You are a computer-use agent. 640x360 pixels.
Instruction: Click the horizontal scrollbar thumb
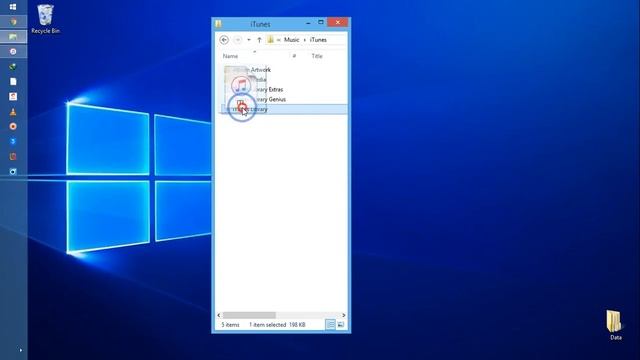[x=249, y=315]
